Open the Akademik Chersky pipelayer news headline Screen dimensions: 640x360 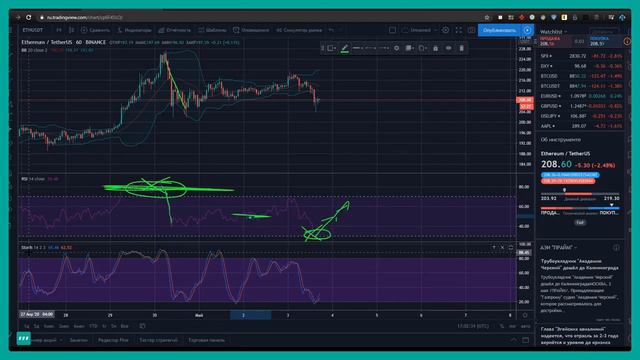(x=580, y=264)
